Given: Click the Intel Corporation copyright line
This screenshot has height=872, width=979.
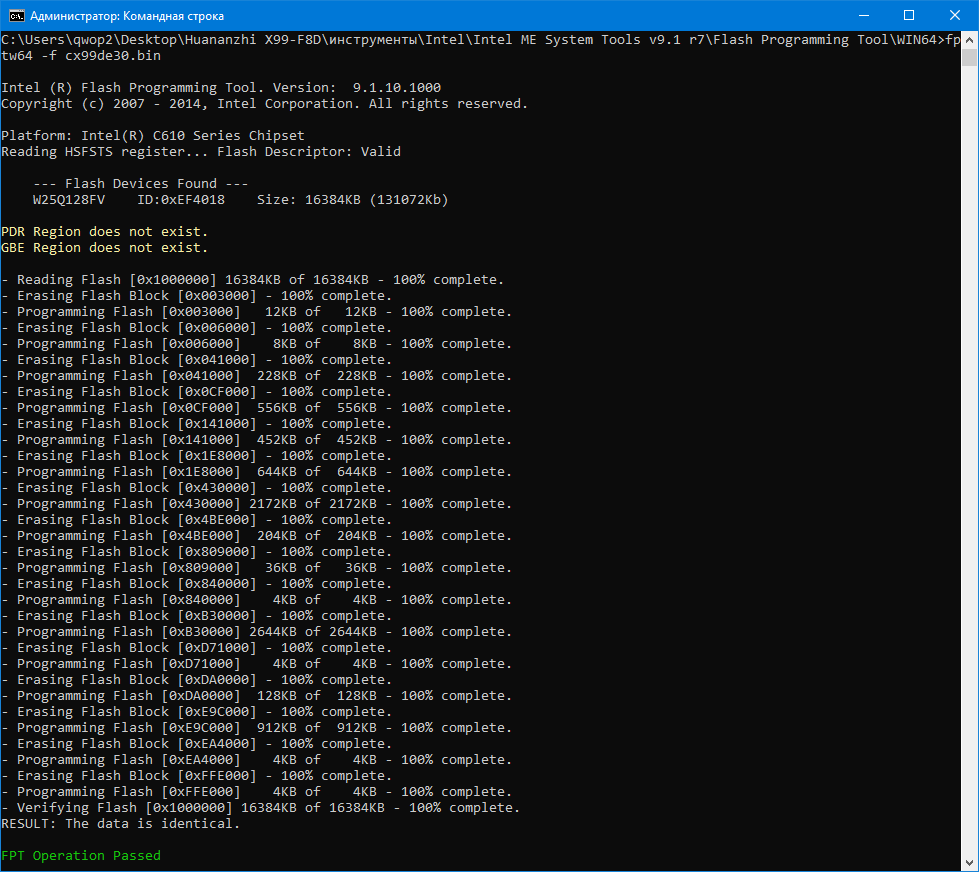Looking at the screenshot, I should [265, 104].
